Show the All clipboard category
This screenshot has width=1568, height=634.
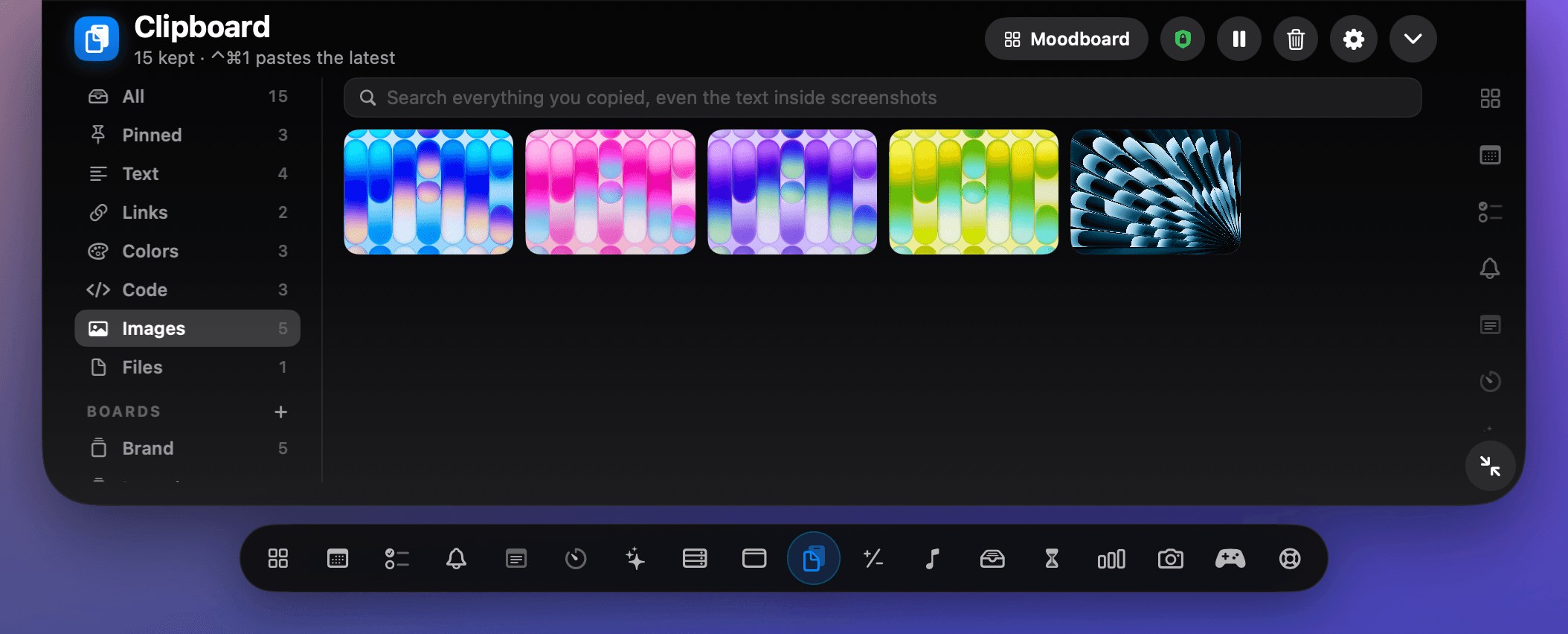tap(187, 96)
